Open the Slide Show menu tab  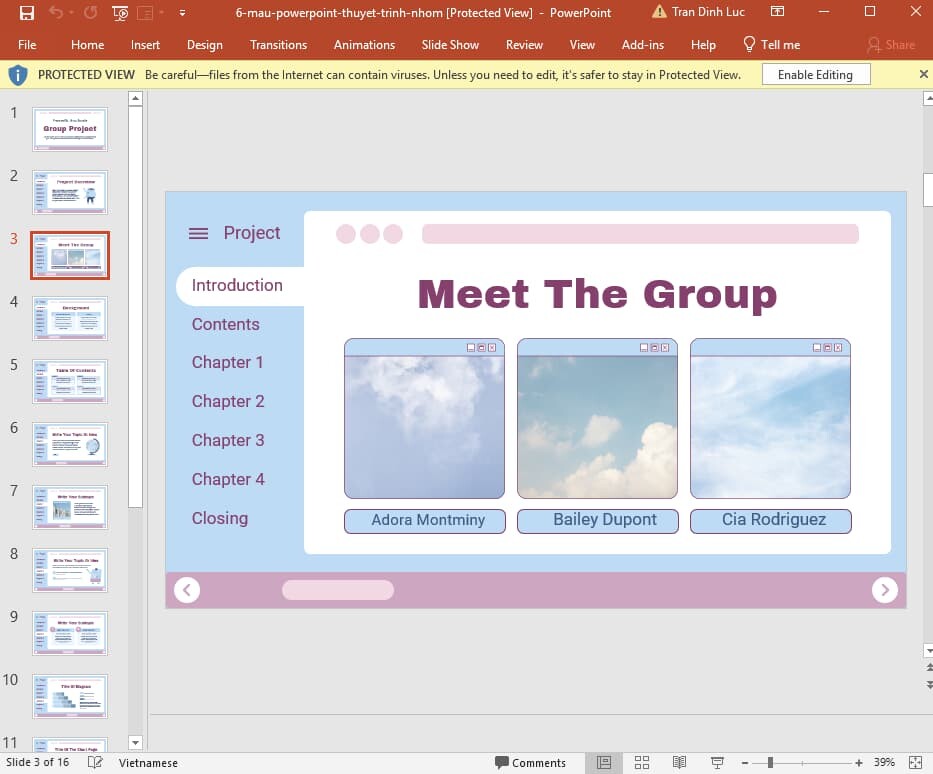click(450, 44)
